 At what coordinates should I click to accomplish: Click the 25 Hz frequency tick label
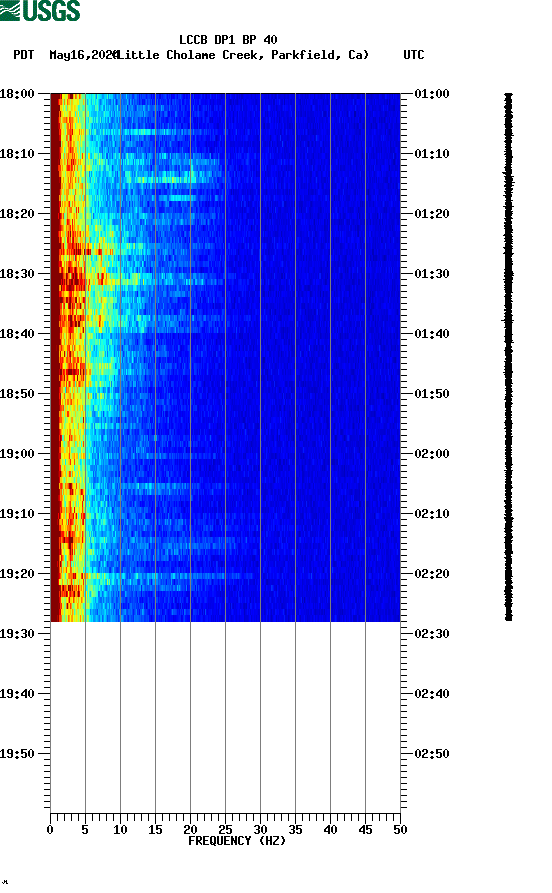point(225,830)
